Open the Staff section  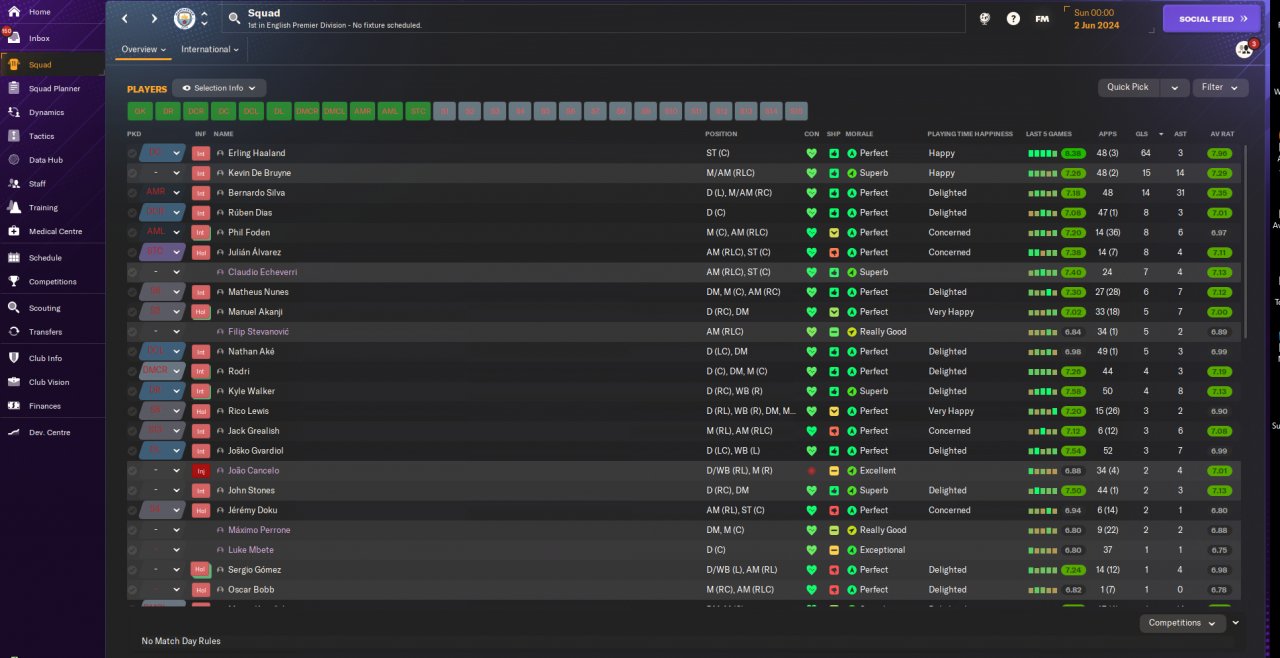click(x=37, y=184)
